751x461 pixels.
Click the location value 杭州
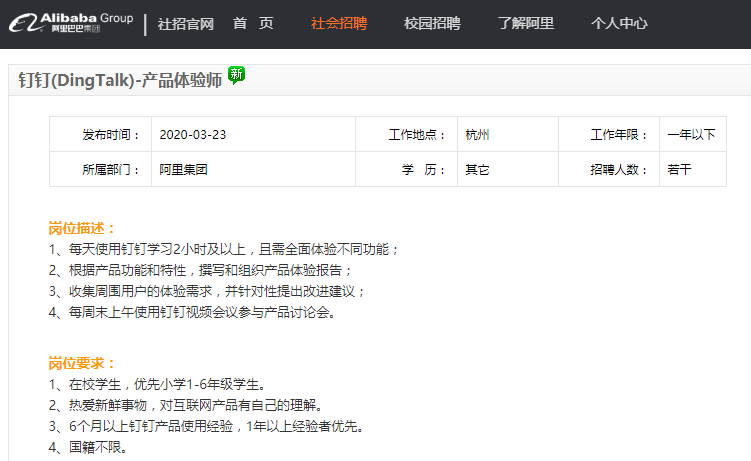click(x=477, y=135)
